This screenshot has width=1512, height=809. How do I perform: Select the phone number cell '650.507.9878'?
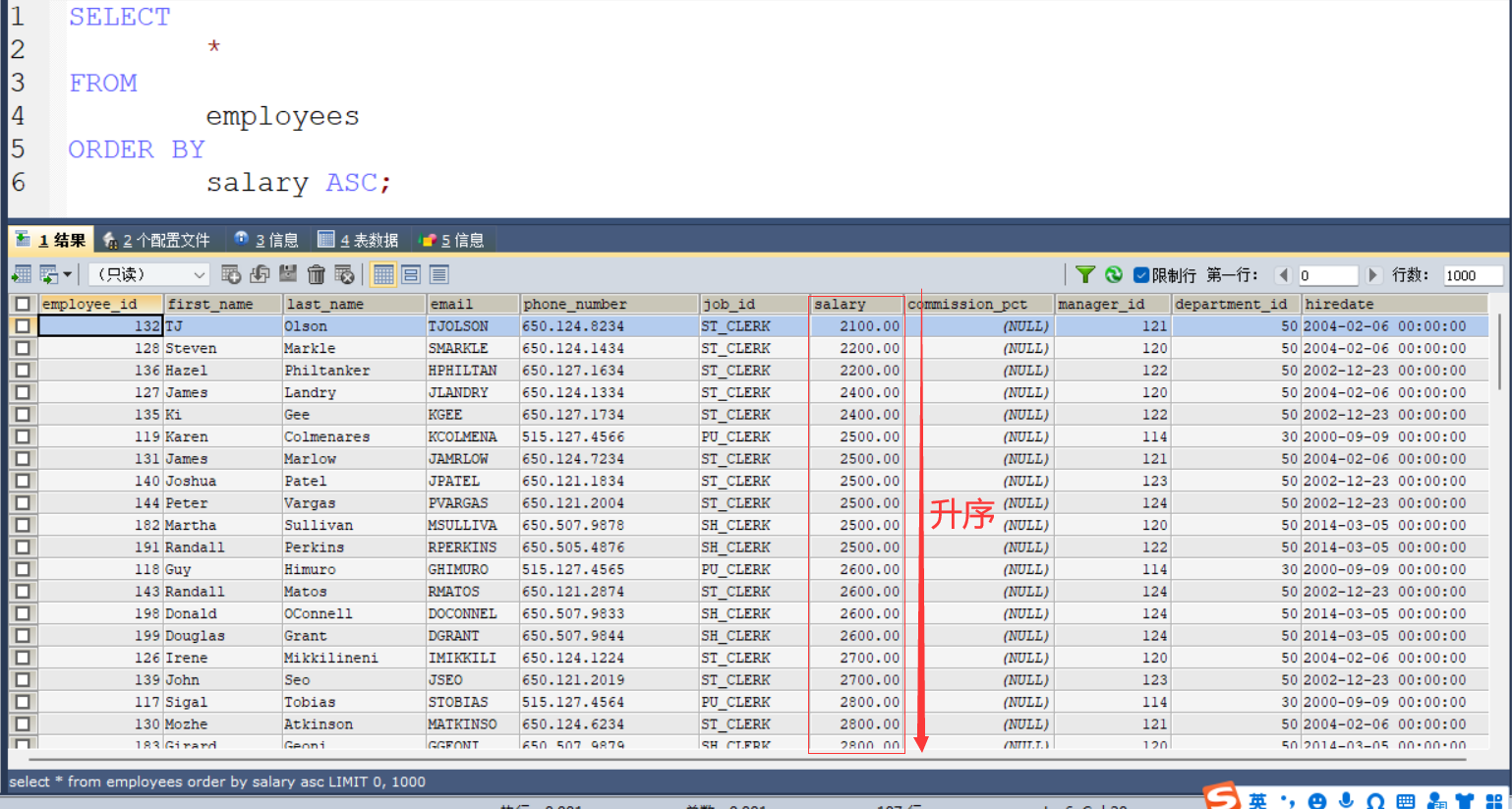pos(609,525)
